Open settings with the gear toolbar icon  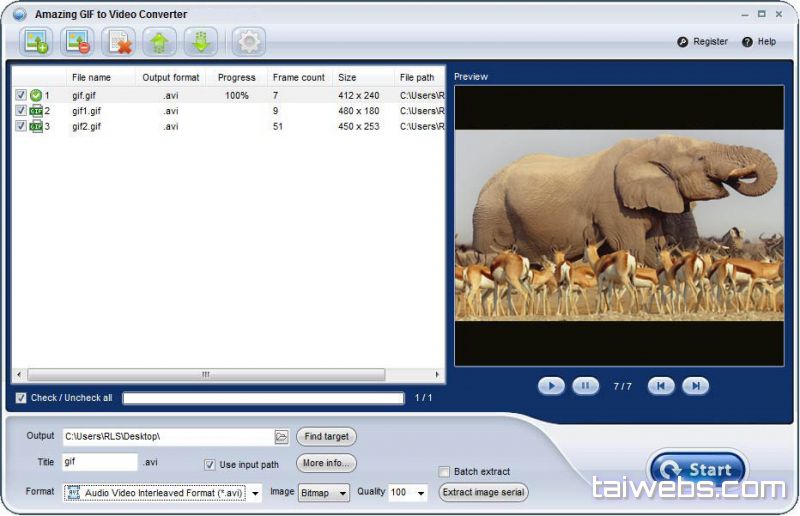(248, 42)
